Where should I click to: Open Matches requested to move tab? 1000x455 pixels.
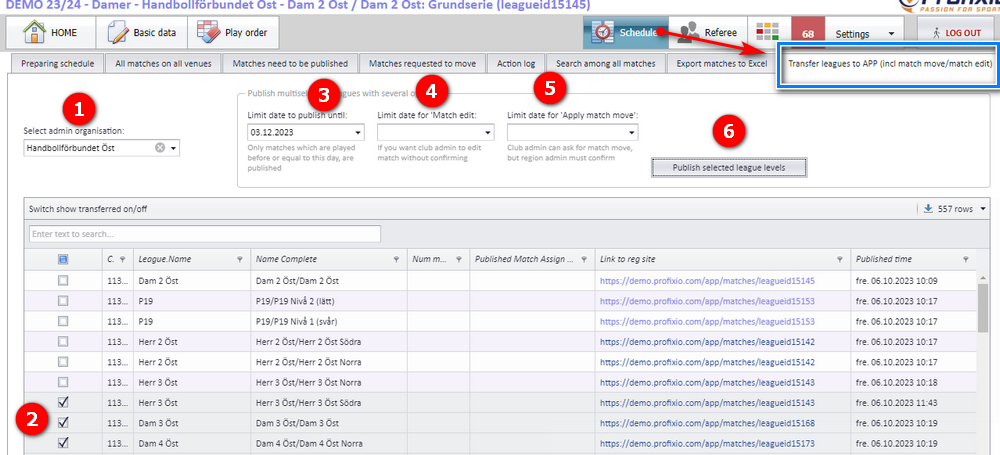[x=423, y=64]
